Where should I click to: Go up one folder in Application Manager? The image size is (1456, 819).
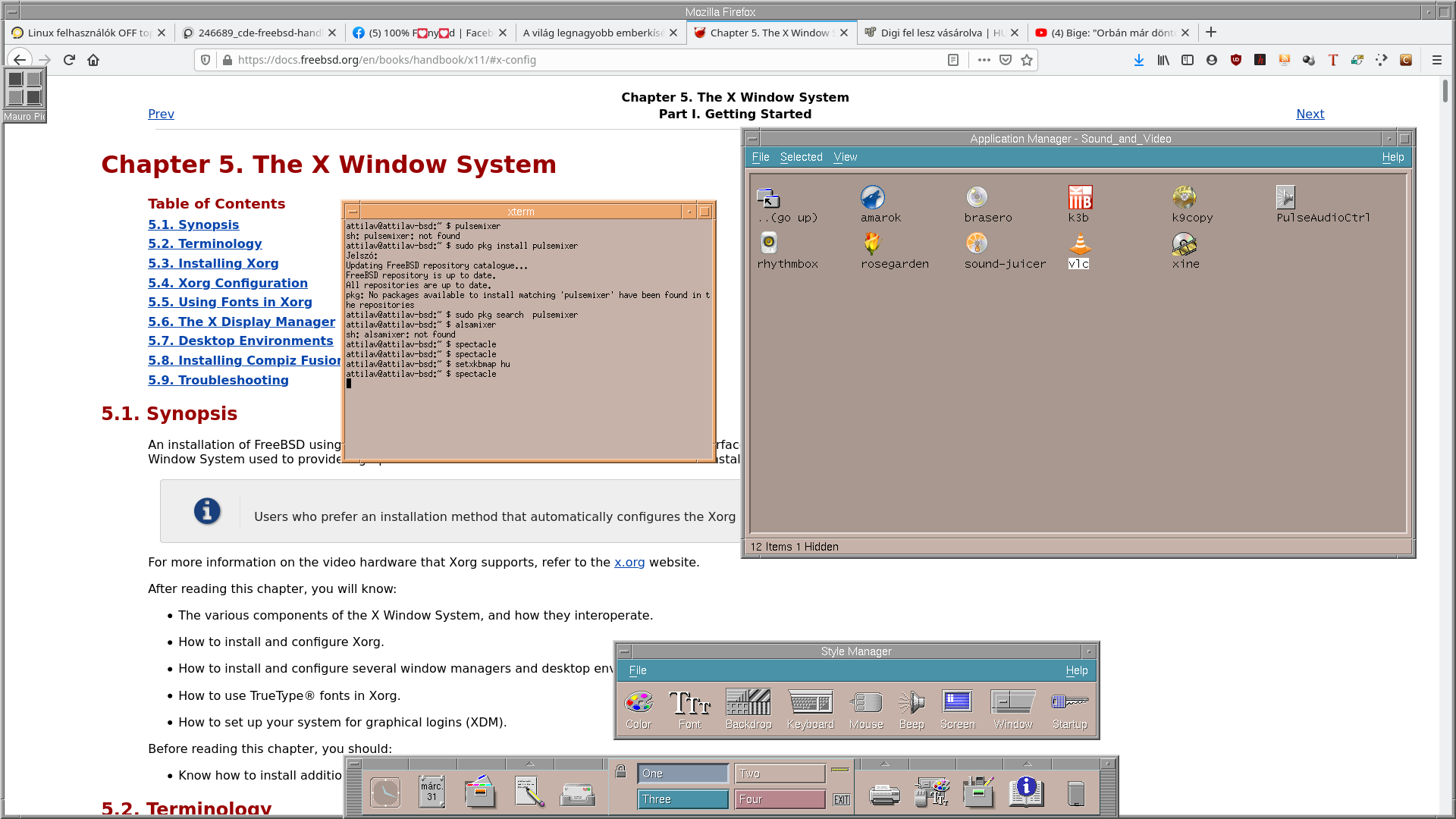[769, 198]
